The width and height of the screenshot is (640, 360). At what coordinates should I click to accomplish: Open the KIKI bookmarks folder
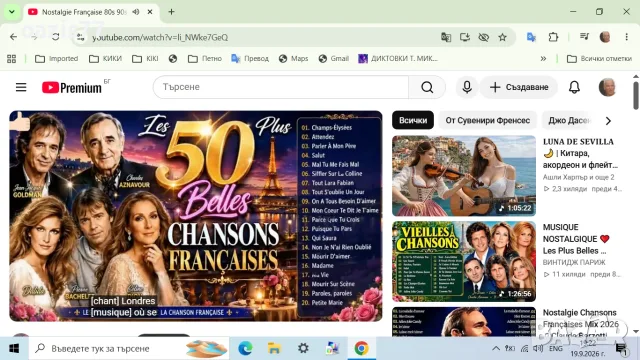[145, 59]
